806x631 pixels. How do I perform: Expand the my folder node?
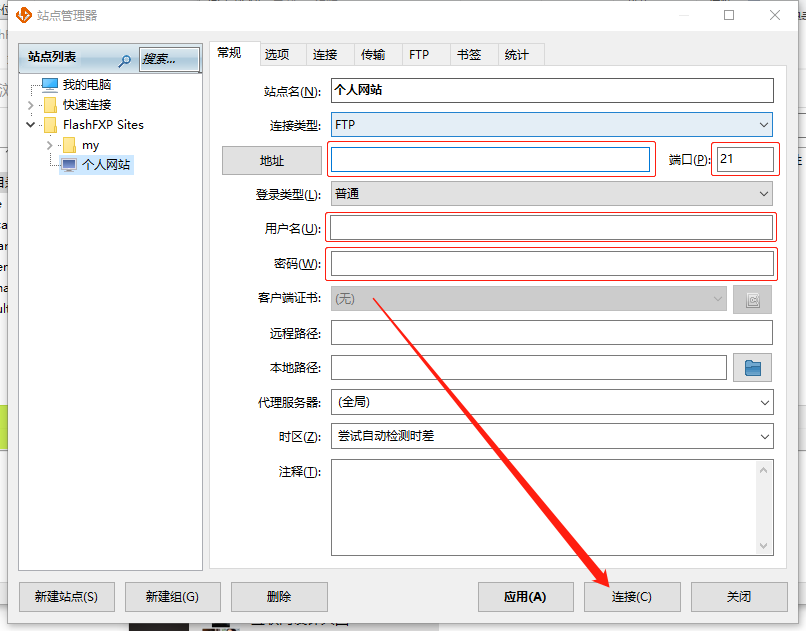point(49,145)
